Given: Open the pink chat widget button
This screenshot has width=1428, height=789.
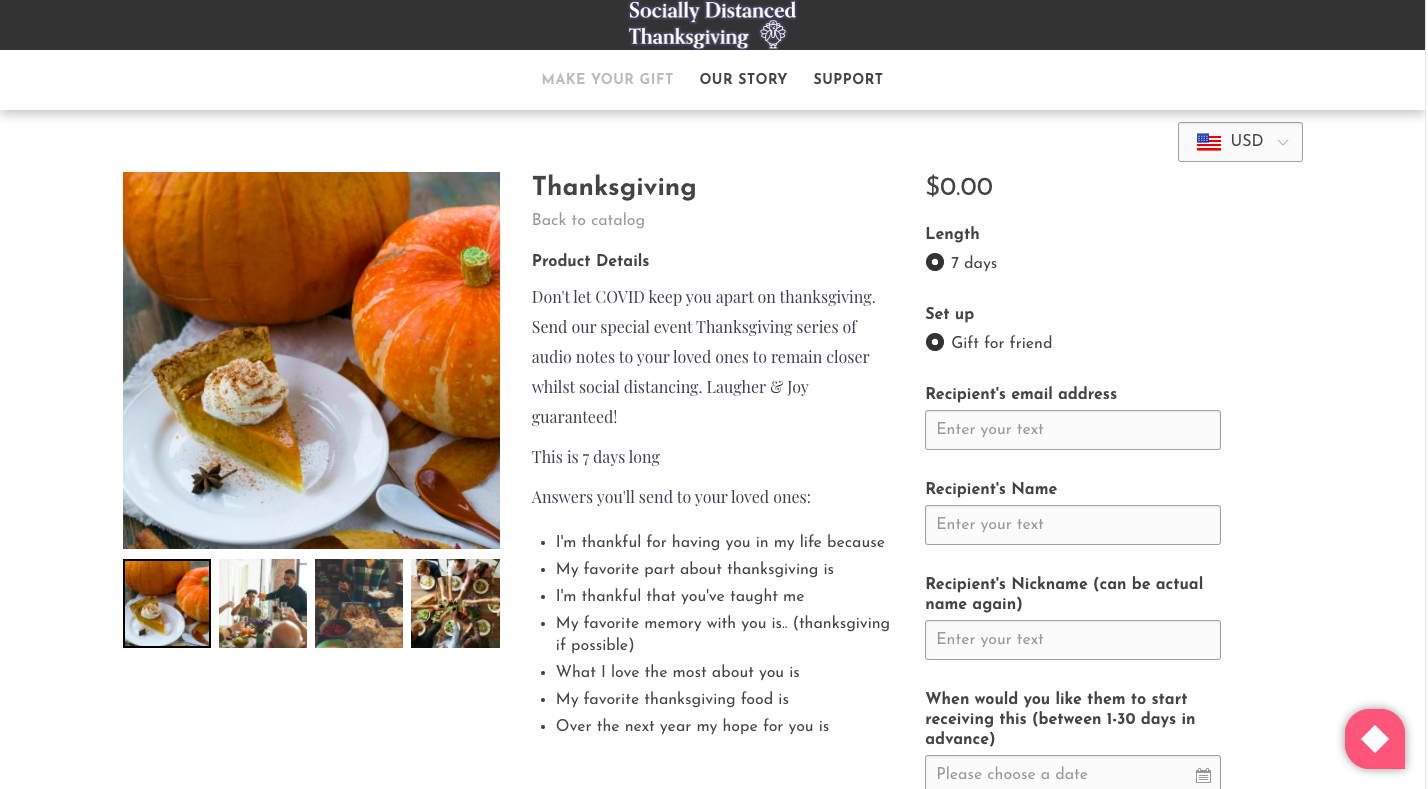Looking at the screenshot, I should [x=1375, y=739].
